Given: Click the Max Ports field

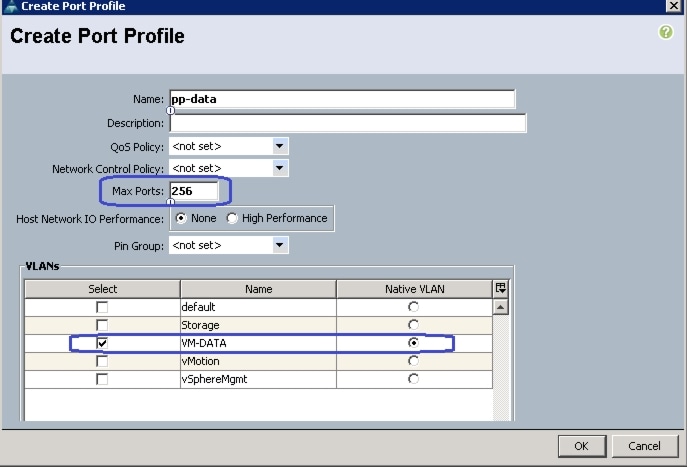Looking at the screenshot, I should 193,190.
